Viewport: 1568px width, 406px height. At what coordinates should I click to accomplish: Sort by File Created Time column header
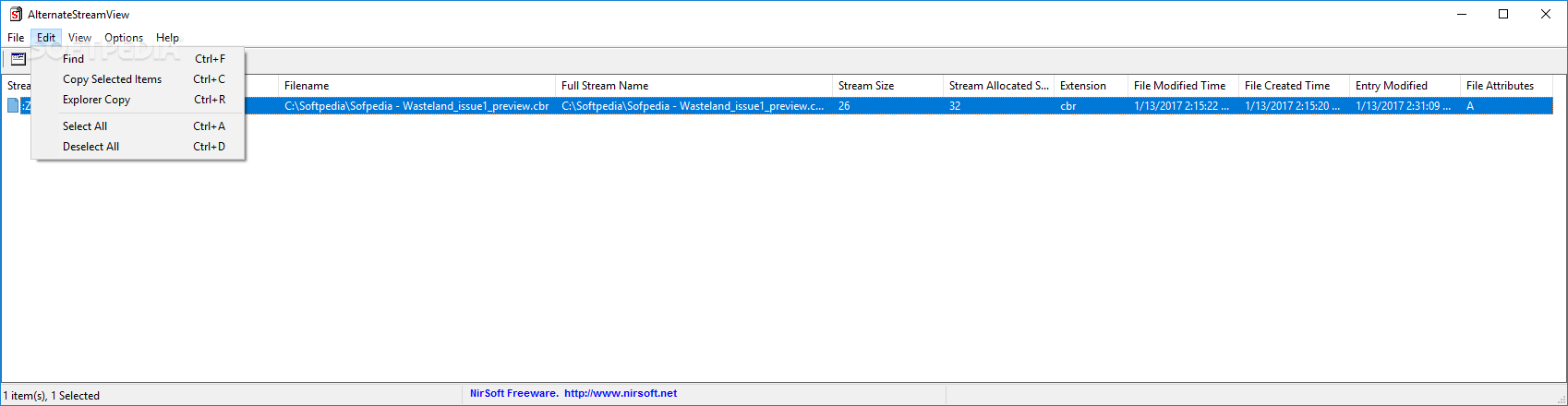[1294, 86]
